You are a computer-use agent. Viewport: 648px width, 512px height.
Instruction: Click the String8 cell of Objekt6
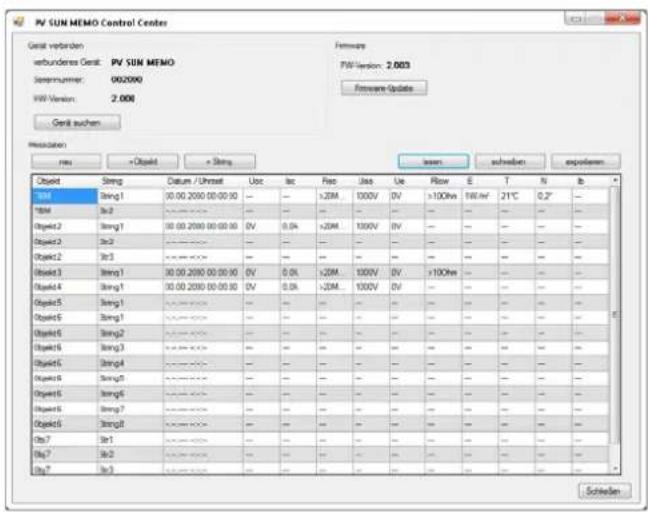click(131, 424)
